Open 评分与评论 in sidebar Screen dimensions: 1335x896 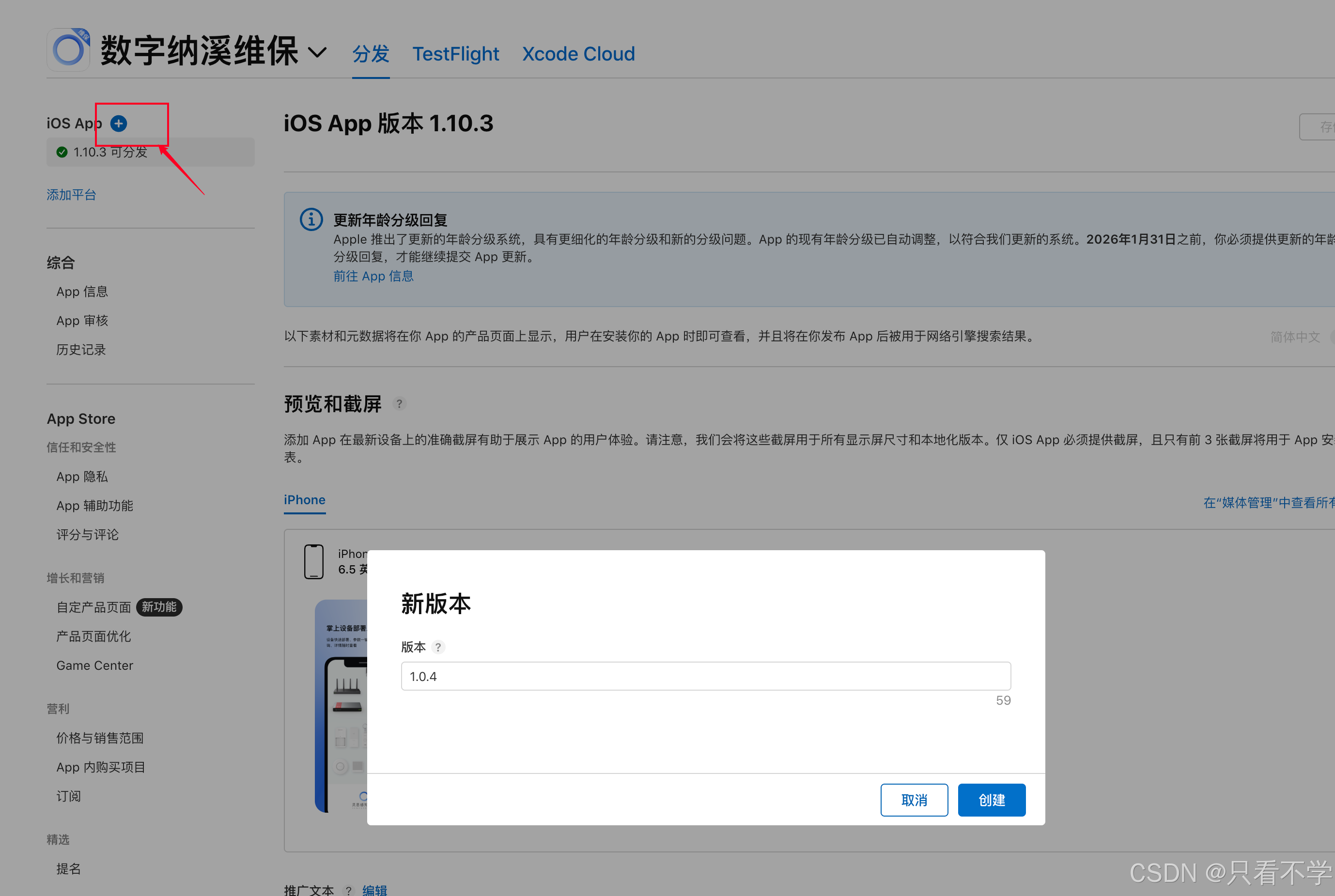pyautogui.click(x=88, y=535)
